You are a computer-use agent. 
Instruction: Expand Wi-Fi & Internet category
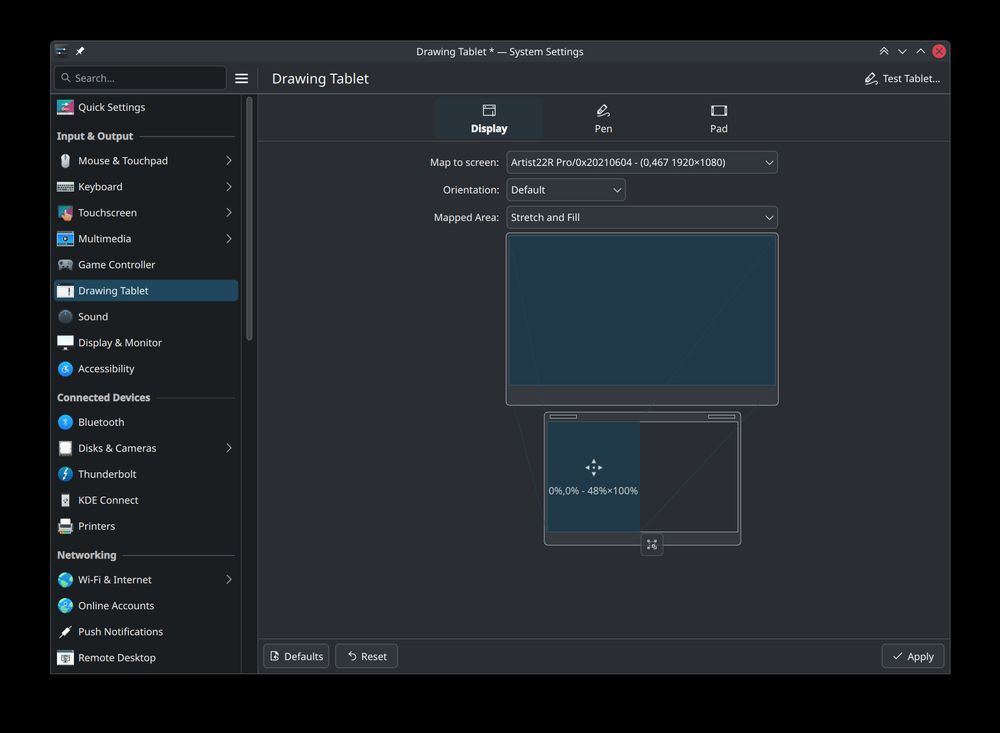[228, 580]
